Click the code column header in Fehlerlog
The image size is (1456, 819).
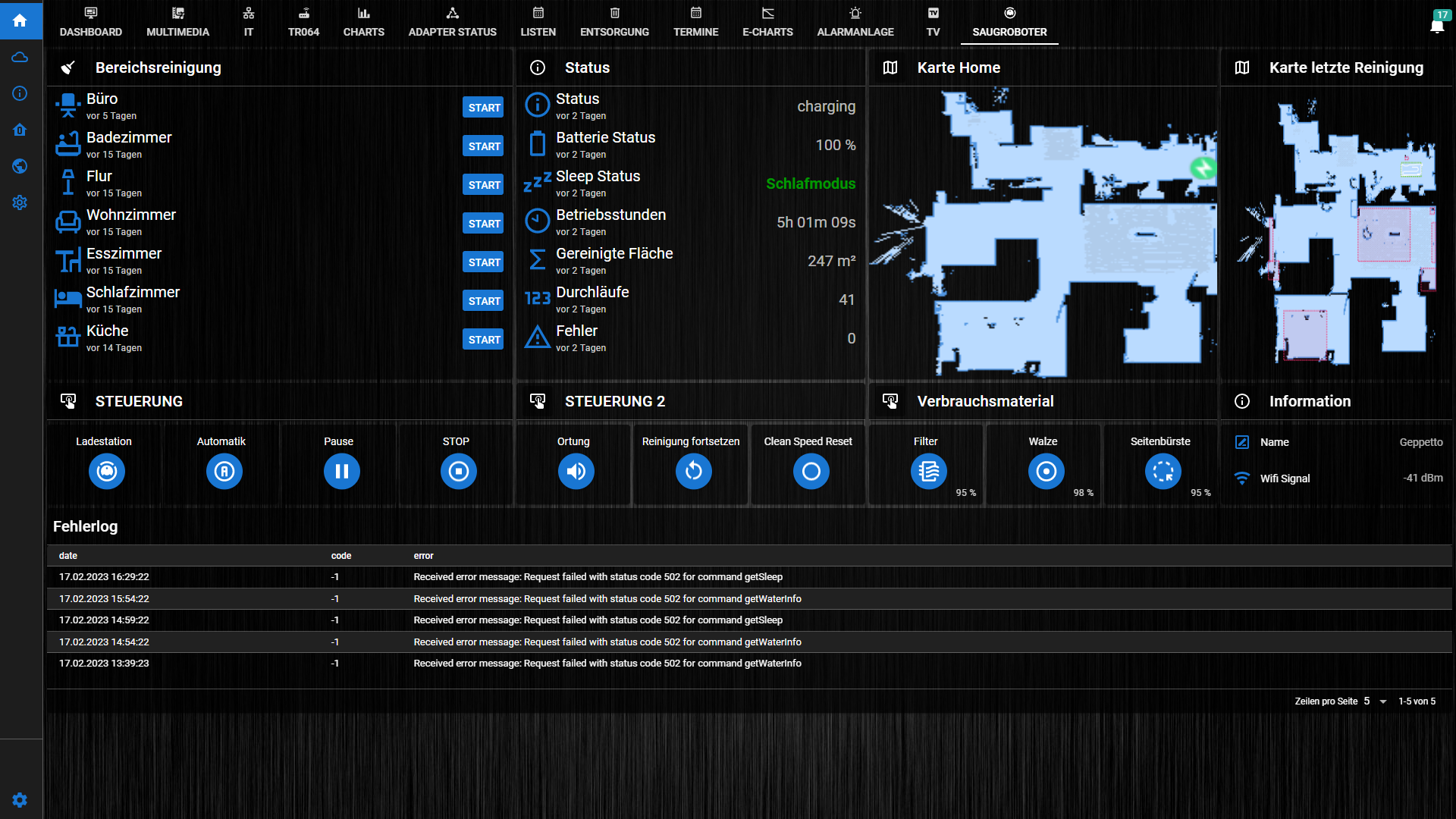[341, 556]
